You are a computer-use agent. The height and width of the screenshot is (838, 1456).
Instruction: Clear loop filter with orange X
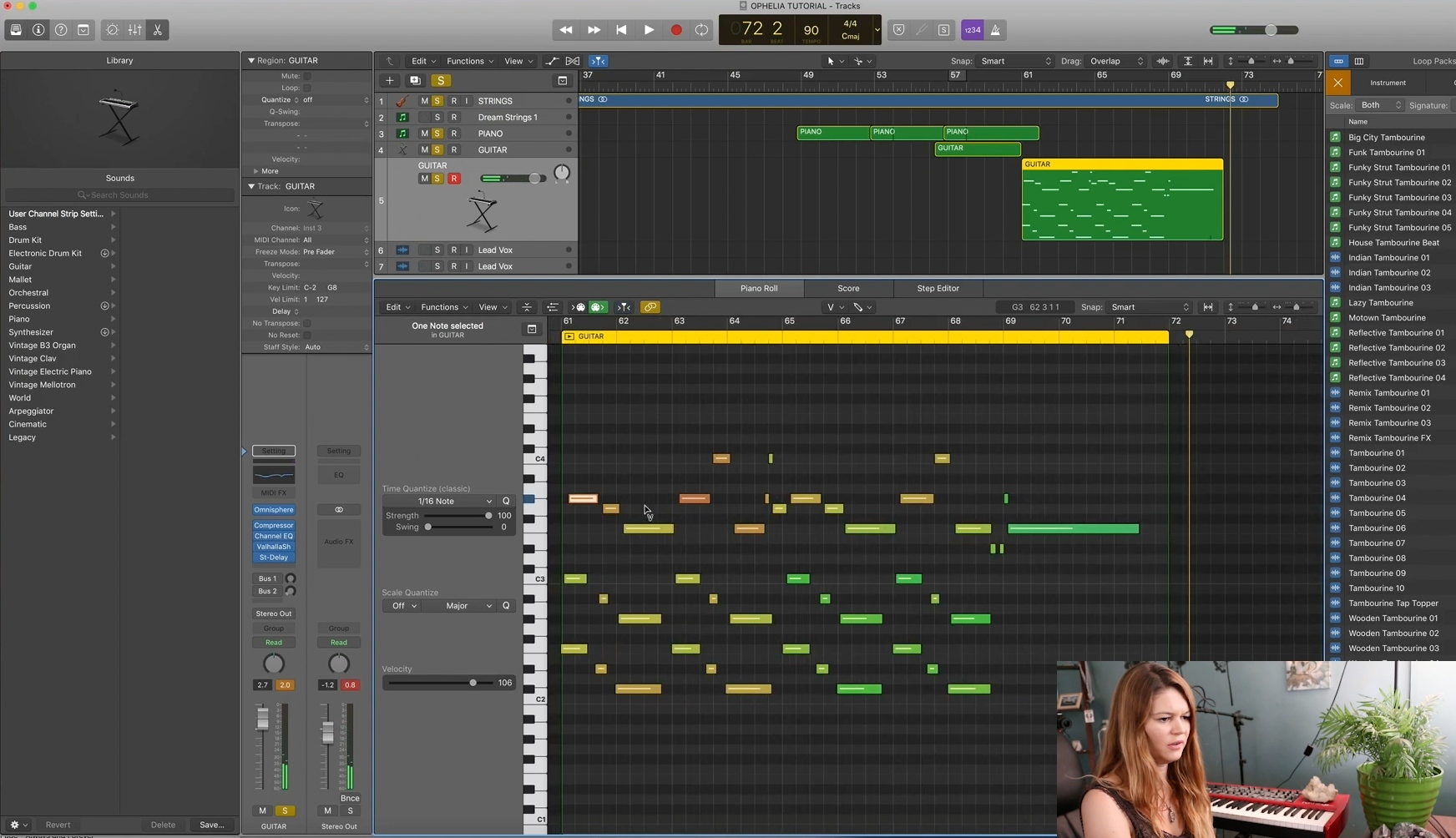(x=1338, y=83)
